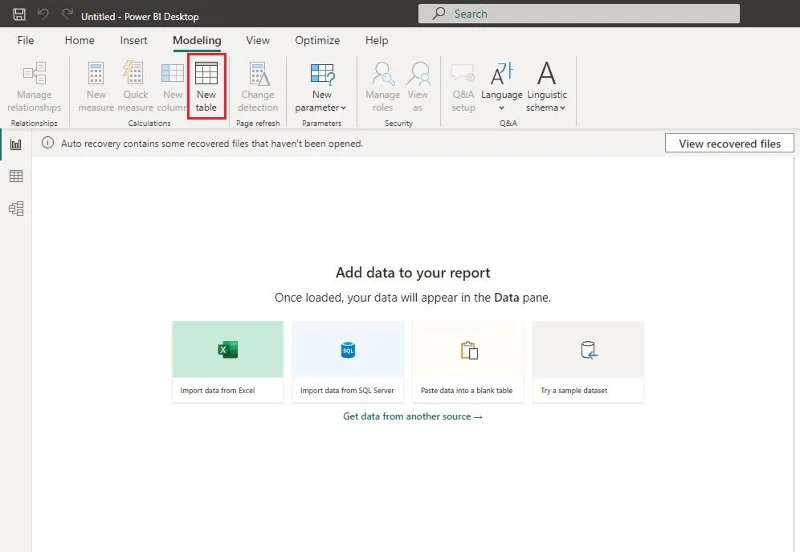Click the Relationships group label

coord(34,123)
